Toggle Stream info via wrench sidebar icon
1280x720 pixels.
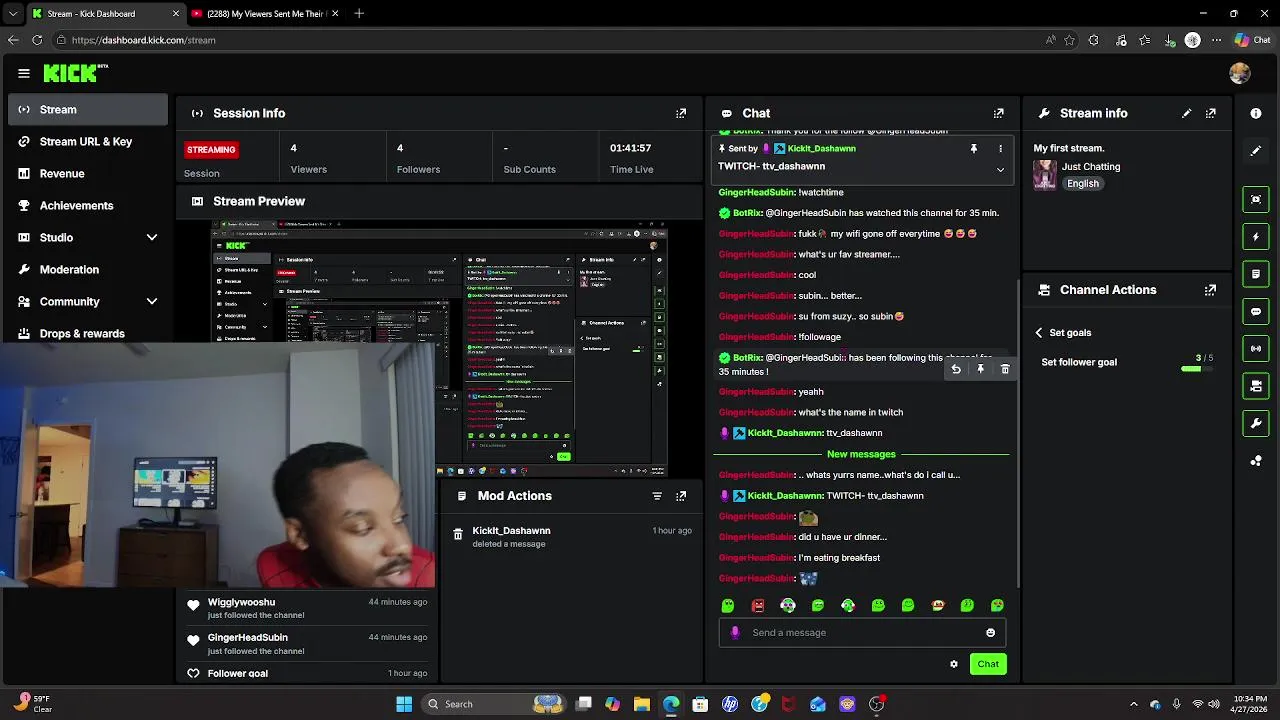click(x=1256, y=424)
